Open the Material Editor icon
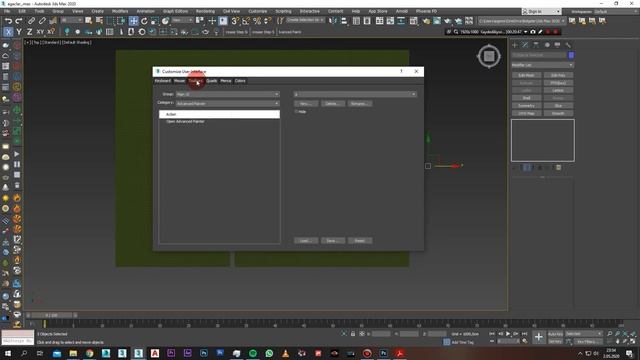640x360 pixels. pos(413,21)
